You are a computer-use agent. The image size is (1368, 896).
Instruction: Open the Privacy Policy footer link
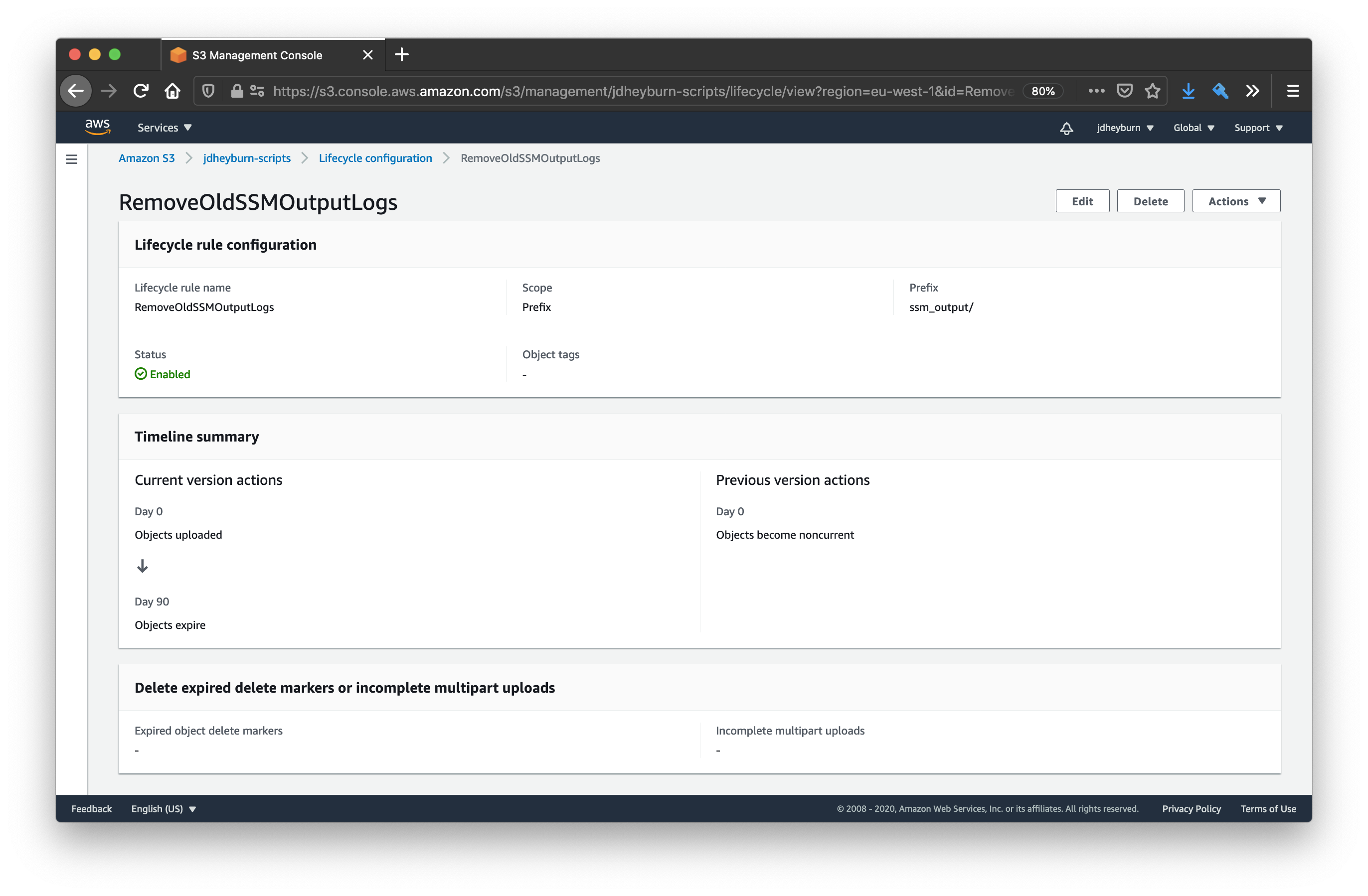click(x=1191, y=808)
